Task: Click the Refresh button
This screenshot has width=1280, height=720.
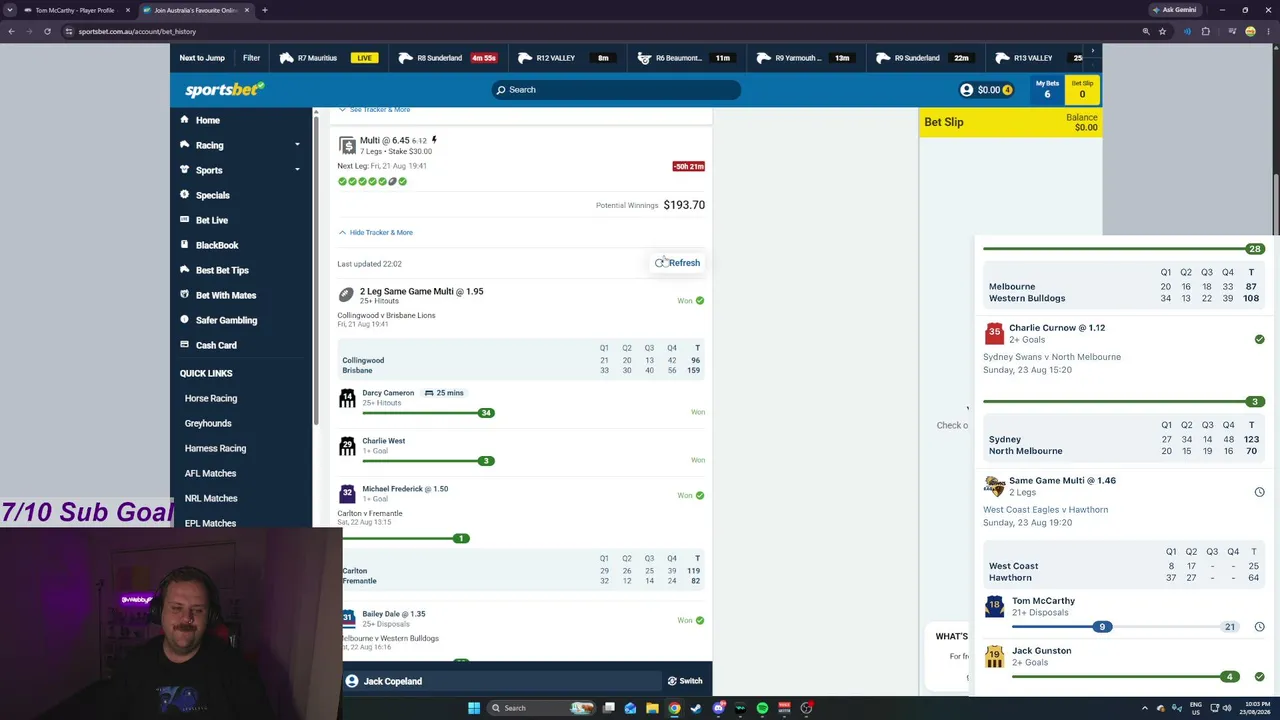Action: pyautogui.click(x=678, y=263)
